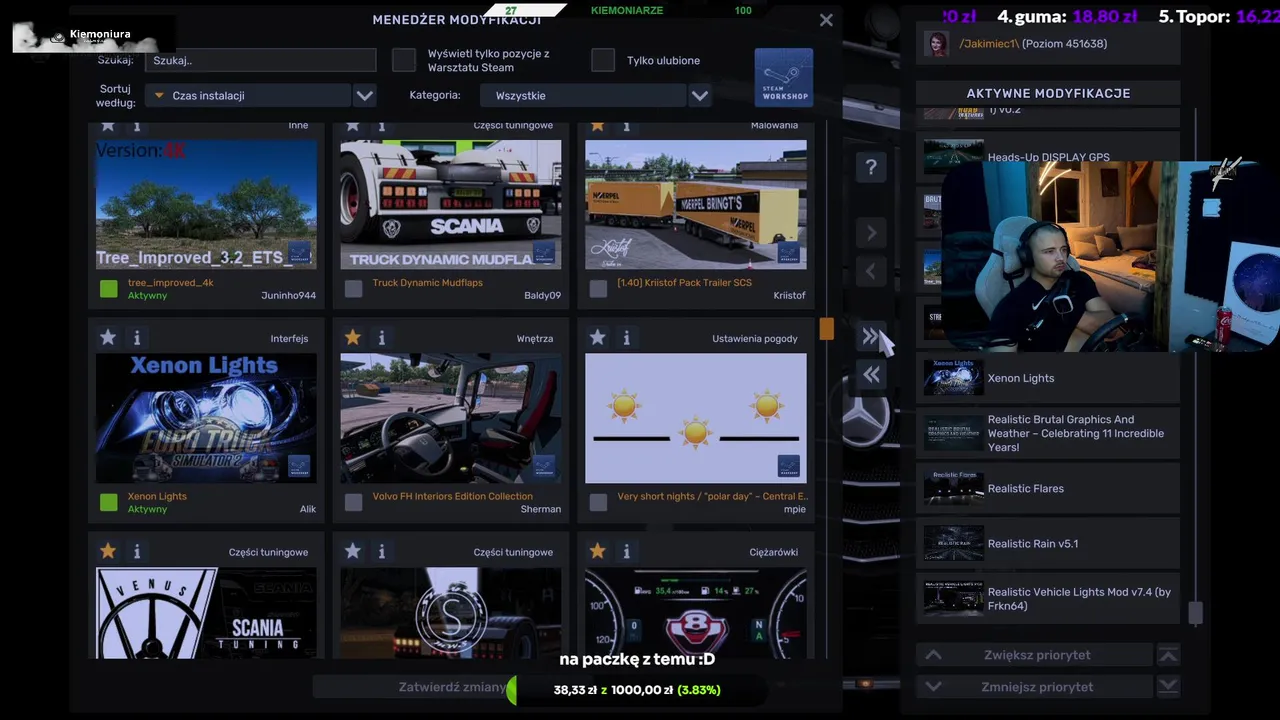Click /Jakimiec1\ profile avatar
Viewport: 1280px width, 720px height.
pos(937,44)
